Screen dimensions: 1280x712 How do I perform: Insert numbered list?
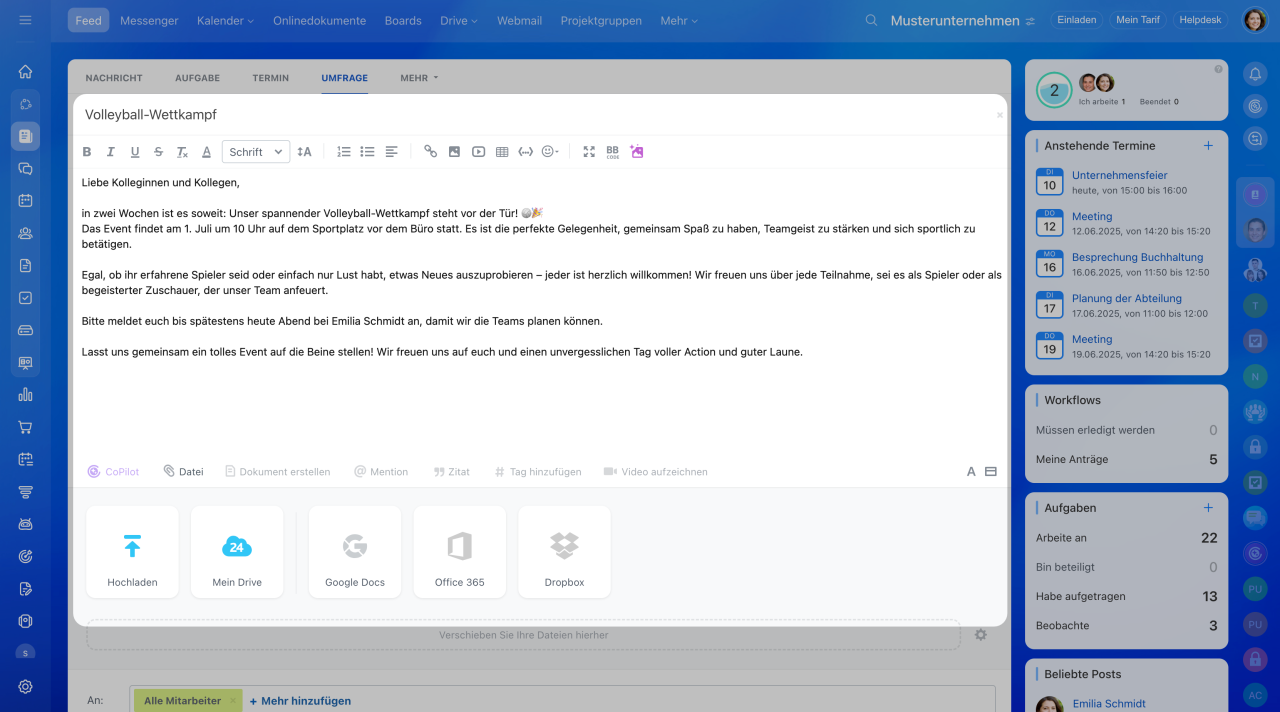point(344,152)
